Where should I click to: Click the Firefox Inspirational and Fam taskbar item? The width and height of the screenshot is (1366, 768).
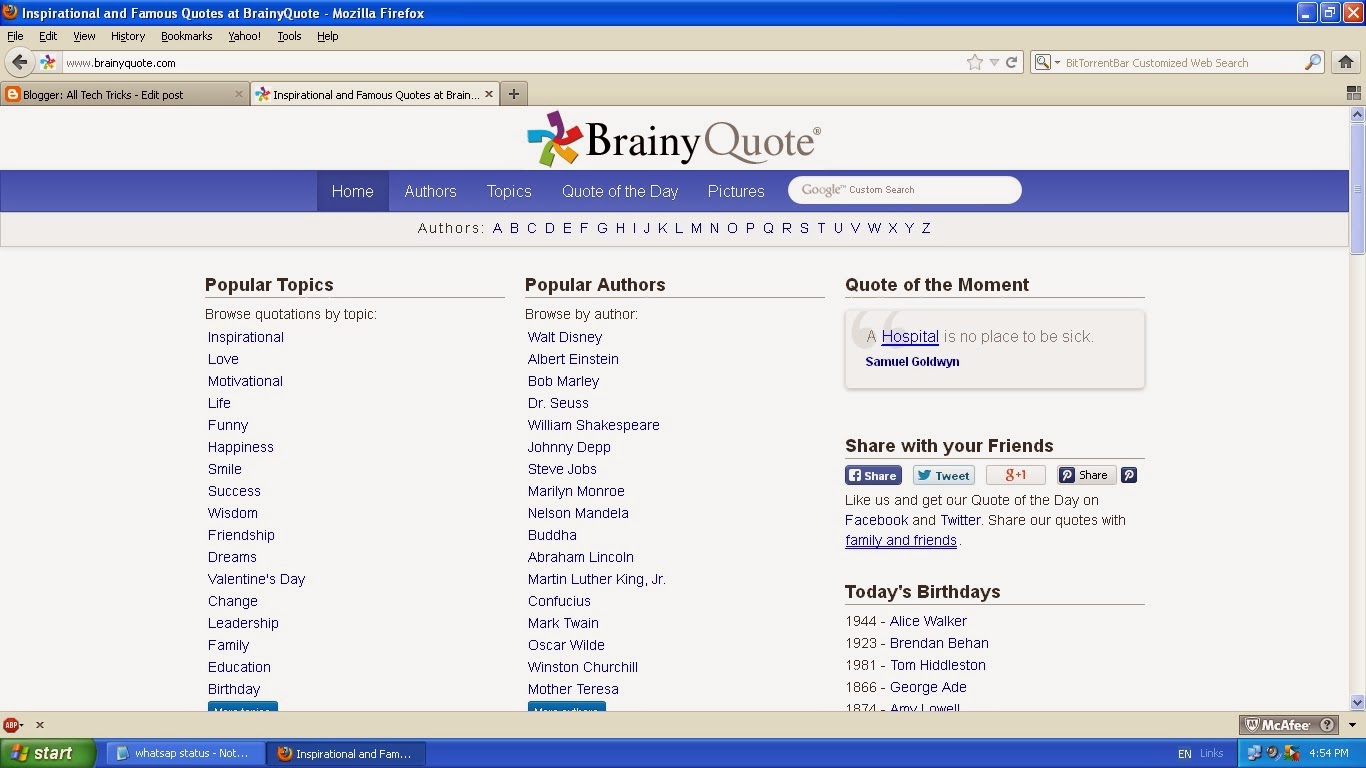click(x=346, y=753)
